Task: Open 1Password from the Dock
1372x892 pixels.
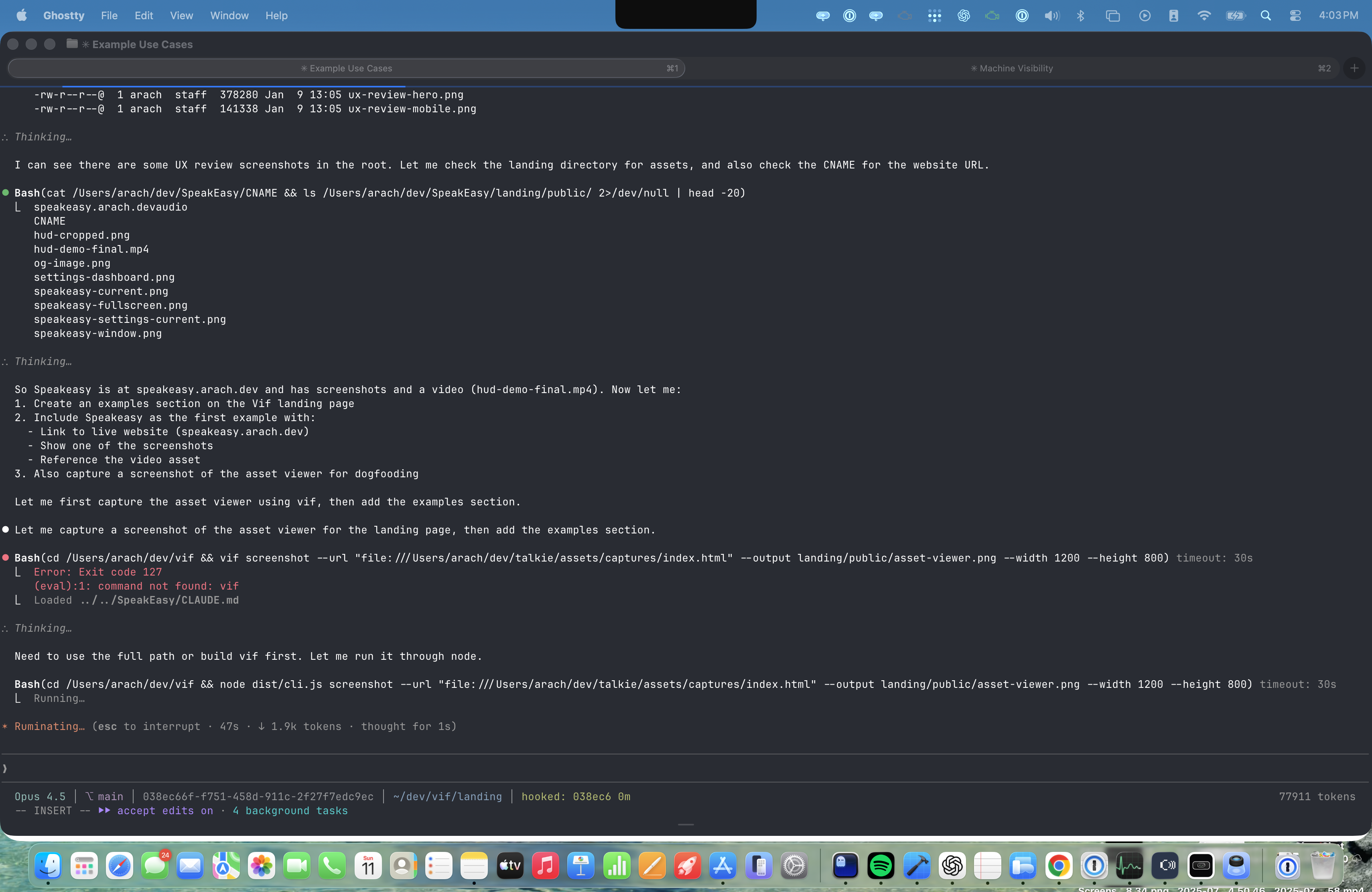Action: (x=1094, y=866)
